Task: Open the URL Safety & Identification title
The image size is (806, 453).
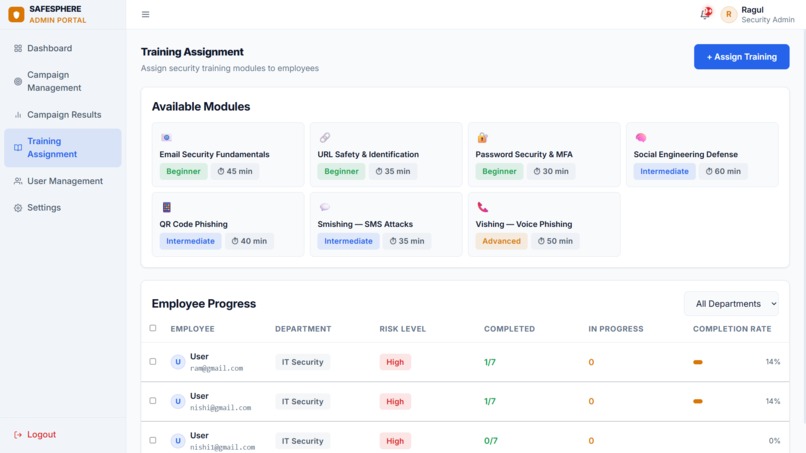Action: [x=368, y=154]
